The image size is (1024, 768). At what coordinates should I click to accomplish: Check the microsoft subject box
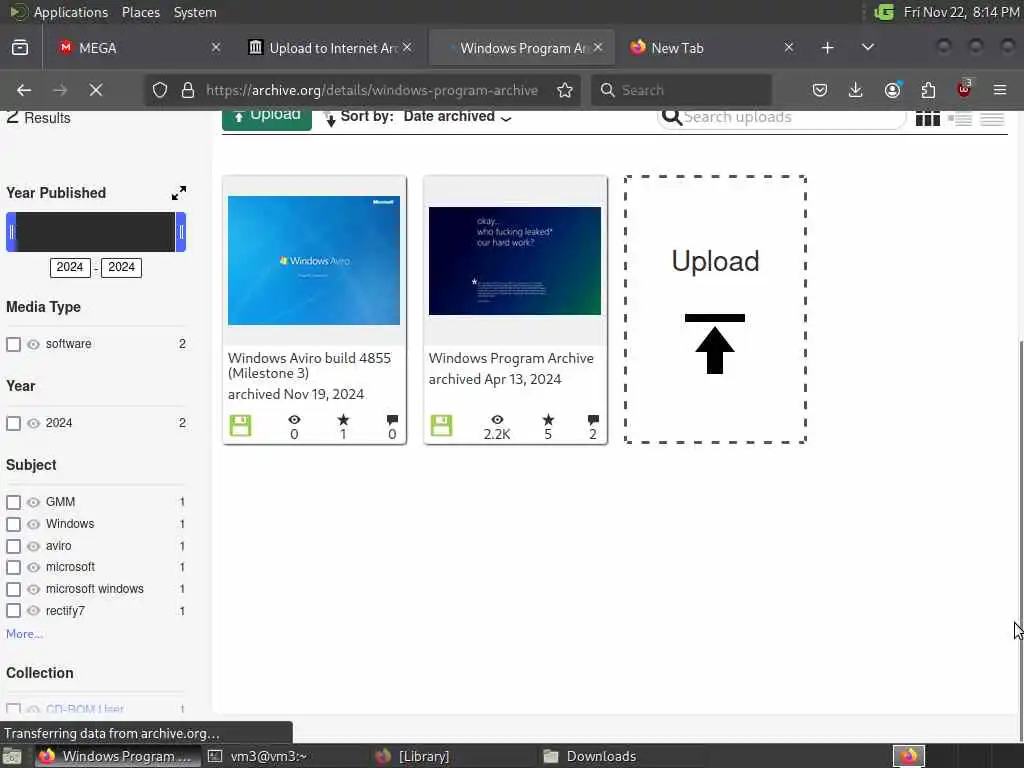(x=13, y=568)
